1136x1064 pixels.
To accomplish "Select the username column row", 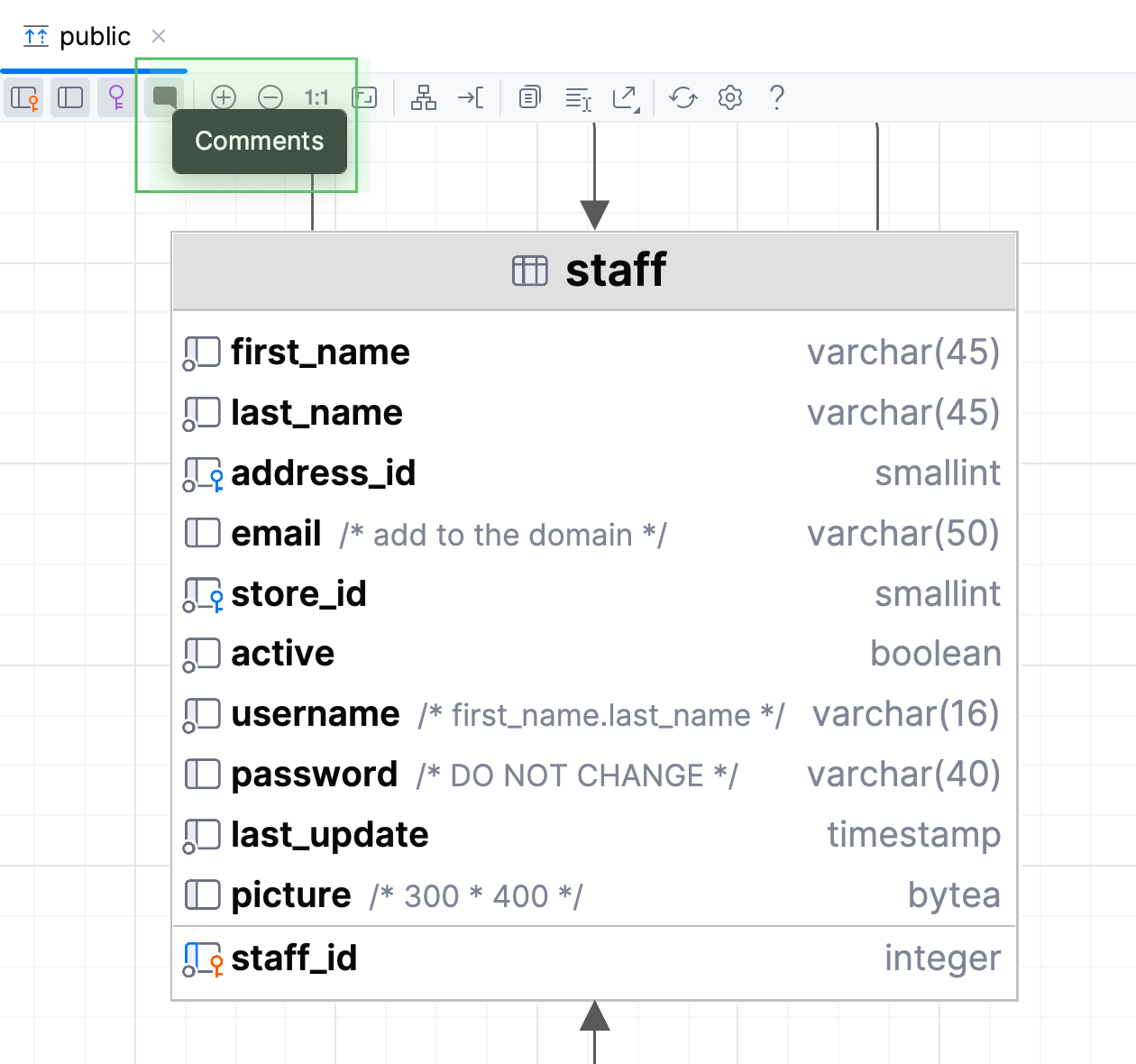I will click(316, 713).
